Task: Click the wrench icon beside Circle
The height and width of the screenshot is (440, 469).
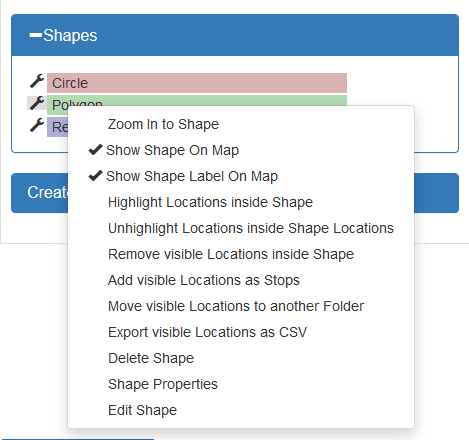Action: (x=37, y=81)
